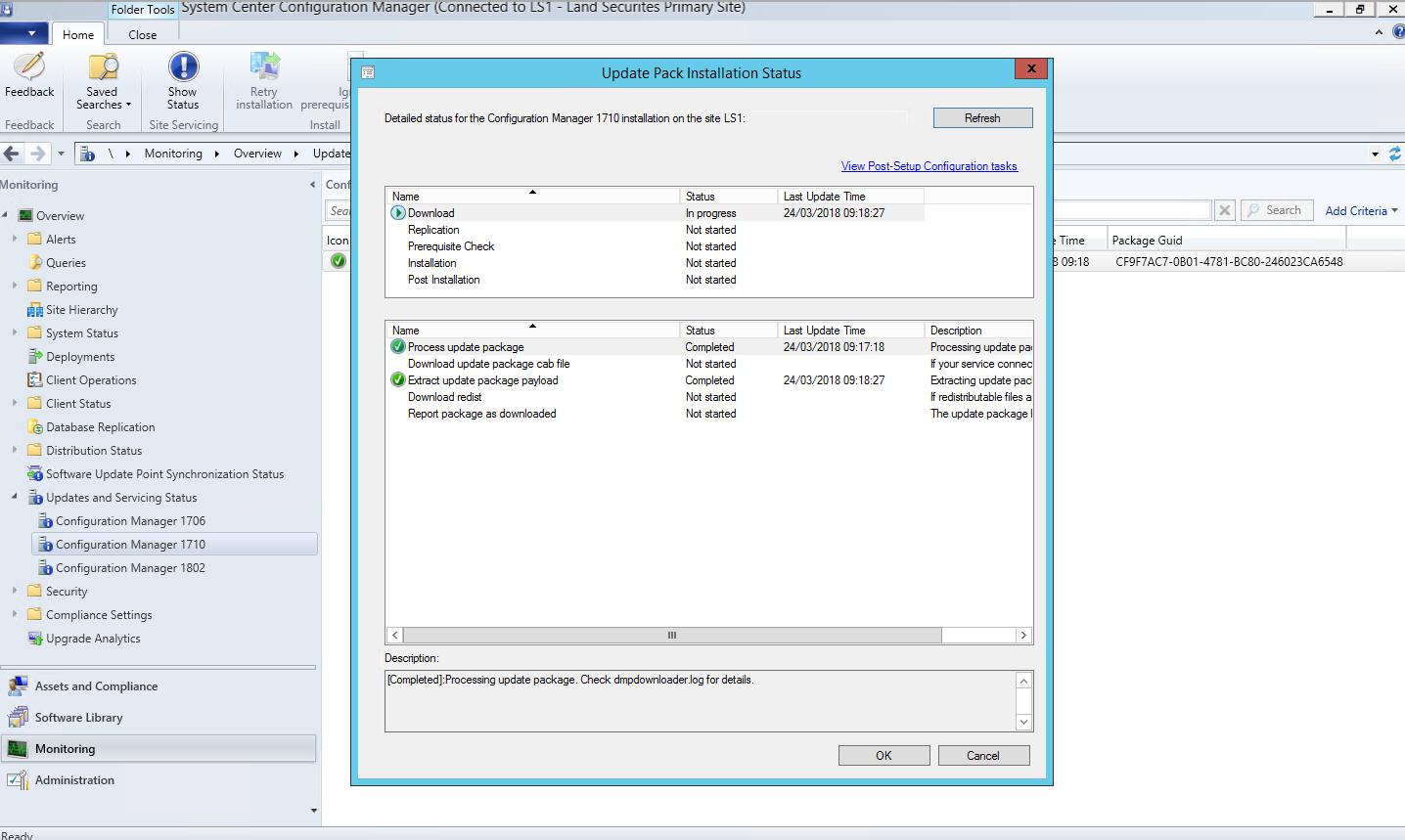
Task: Select the Prerequisite Check phase row
Action: tap(656, 246)
